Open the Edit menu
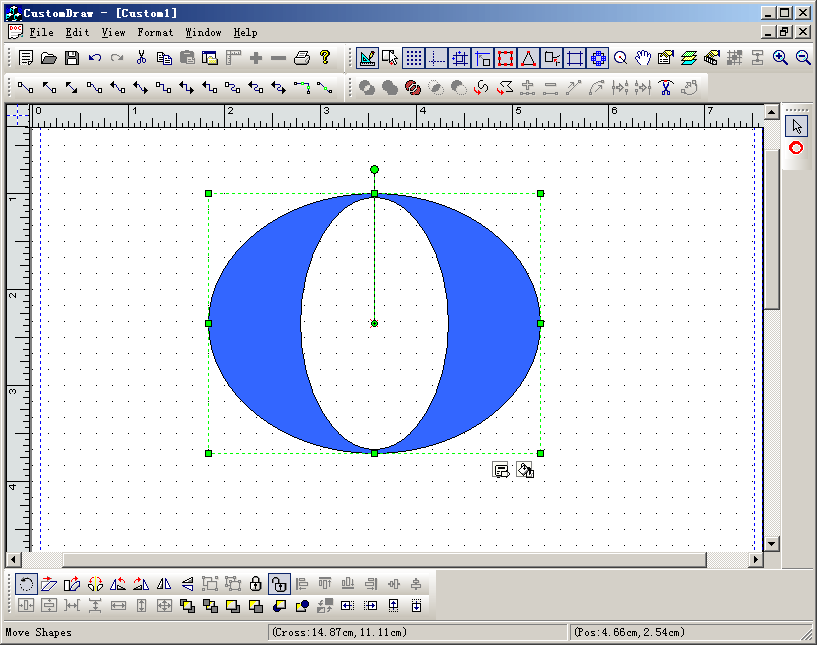This screenshot has height=645, width=817. coord(77,32)
